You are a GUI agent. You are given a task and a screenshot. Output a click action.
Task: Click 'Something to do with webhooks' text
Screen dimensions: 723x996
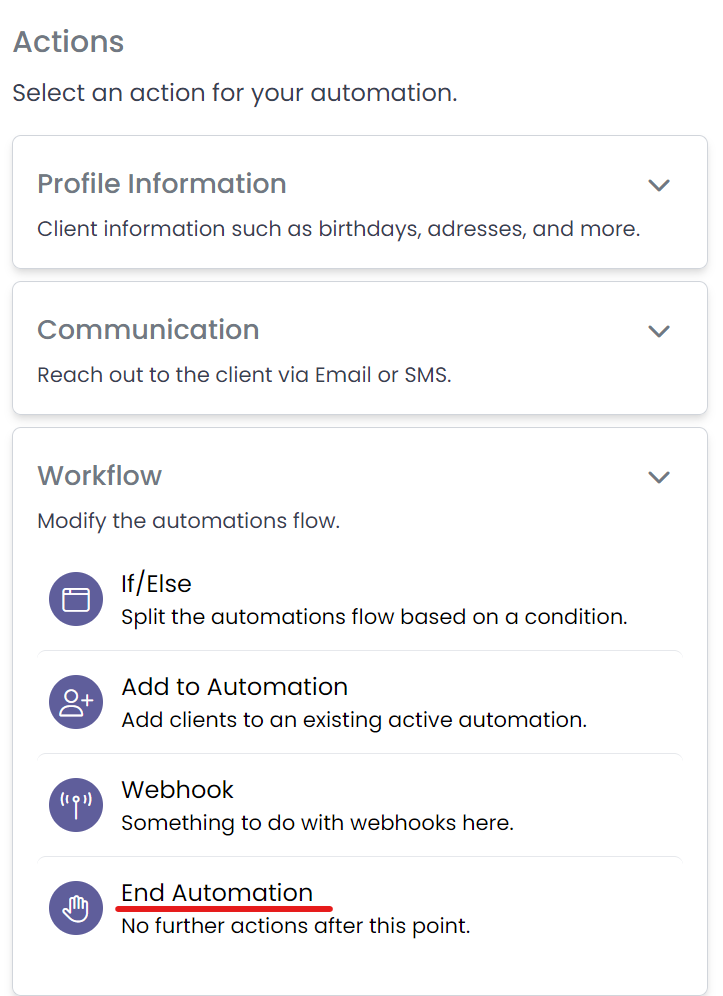pos(317,823)
